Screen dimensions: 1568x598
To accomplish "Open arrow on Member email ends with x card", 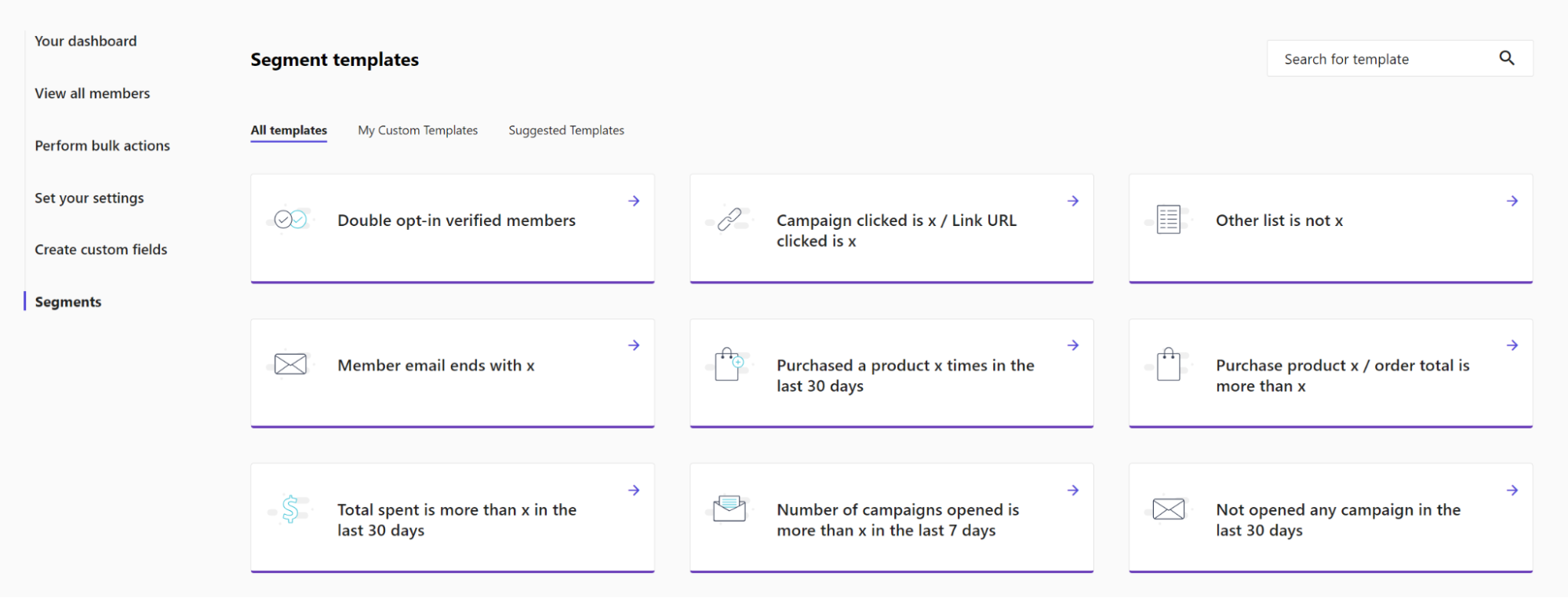I will [x=634, y=345].
